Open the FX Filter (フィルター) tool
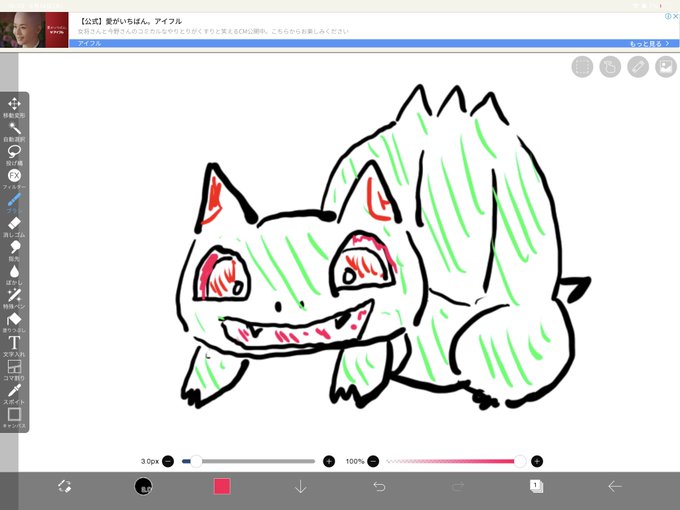The image size is (680, 510). point(14,179)
